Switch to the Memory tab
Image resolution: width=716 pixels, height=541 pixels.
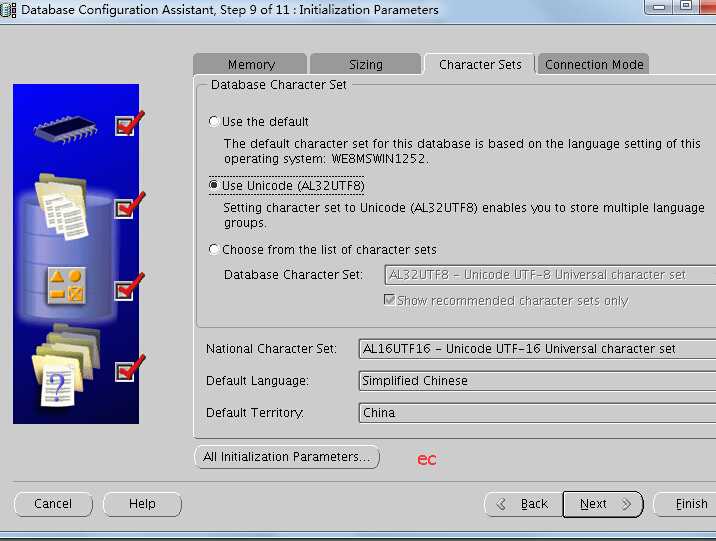pos(250,64)
